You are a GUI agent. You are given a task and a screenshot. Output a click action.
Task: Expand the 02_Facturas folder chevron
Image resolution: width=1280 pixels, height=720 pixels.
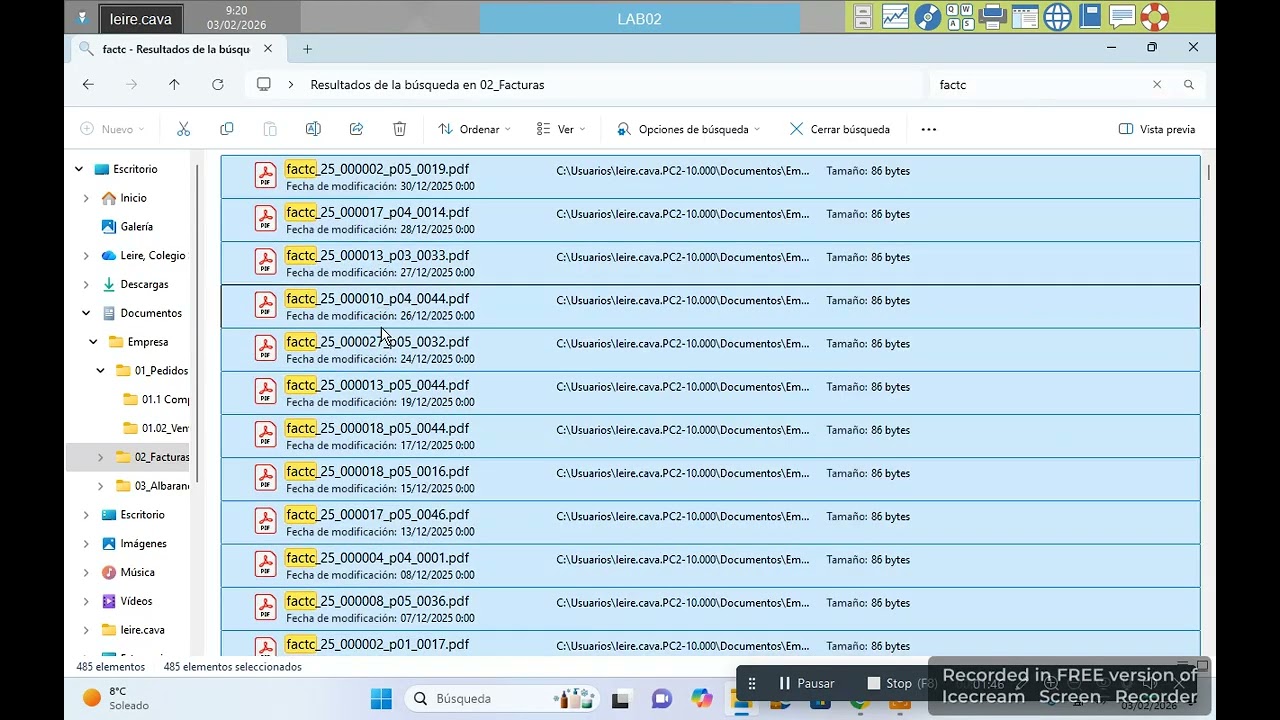point(100,457)
